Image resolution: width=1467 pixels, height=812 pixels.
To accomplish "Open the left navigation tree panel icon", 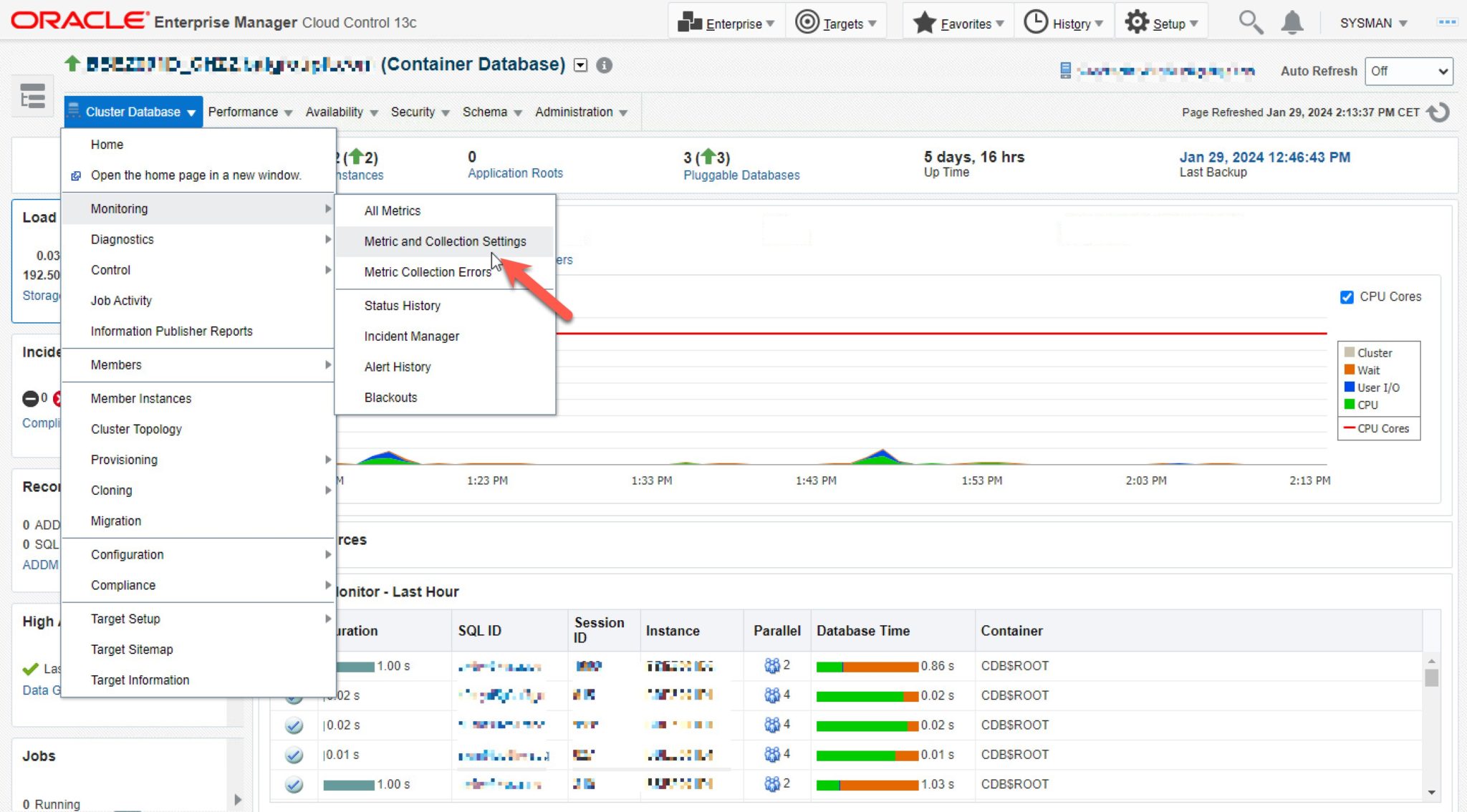I will click(x=33, y=96).
